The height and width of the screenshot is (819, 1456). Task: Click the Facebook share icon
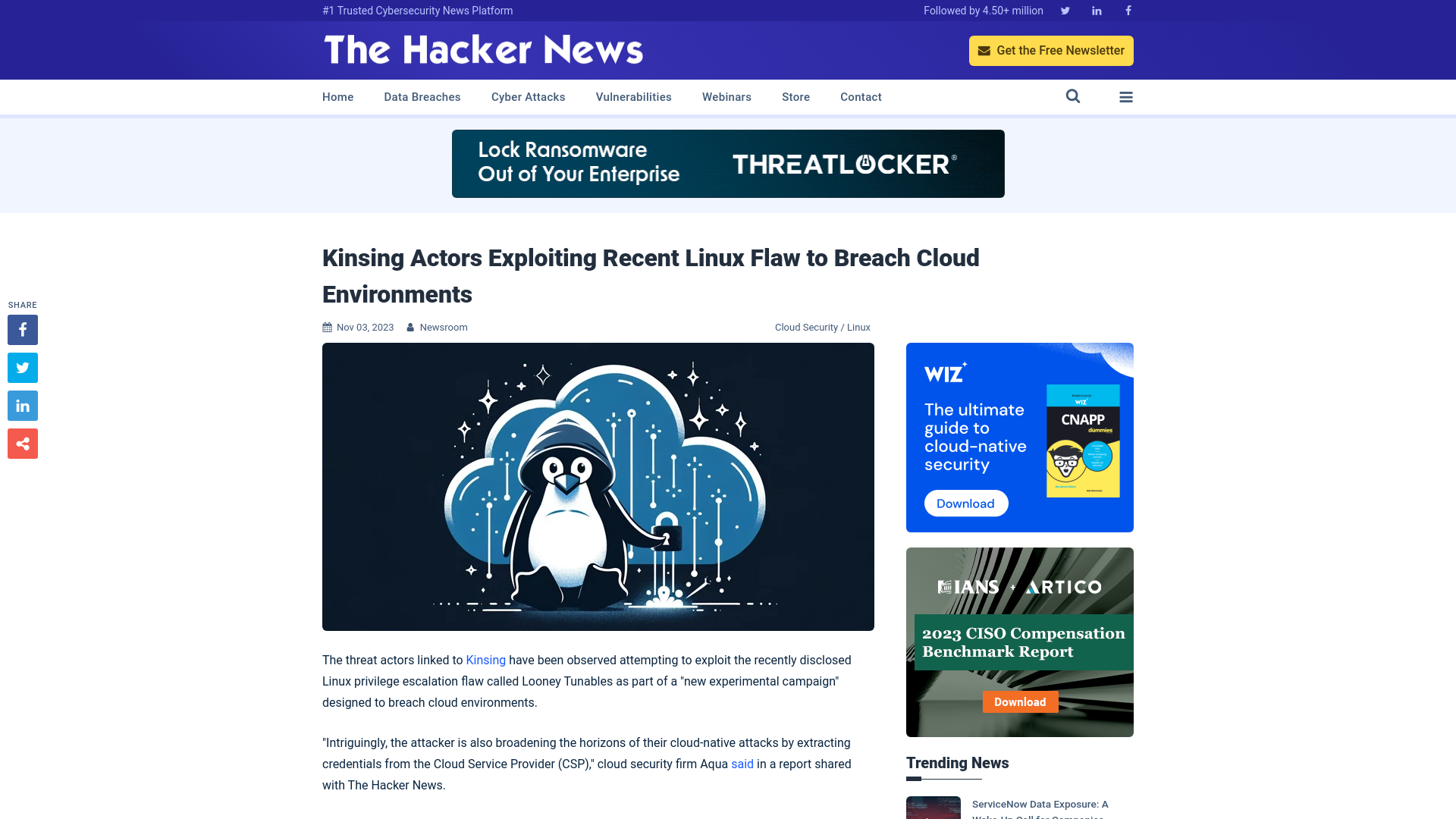[x=22, y=329]
